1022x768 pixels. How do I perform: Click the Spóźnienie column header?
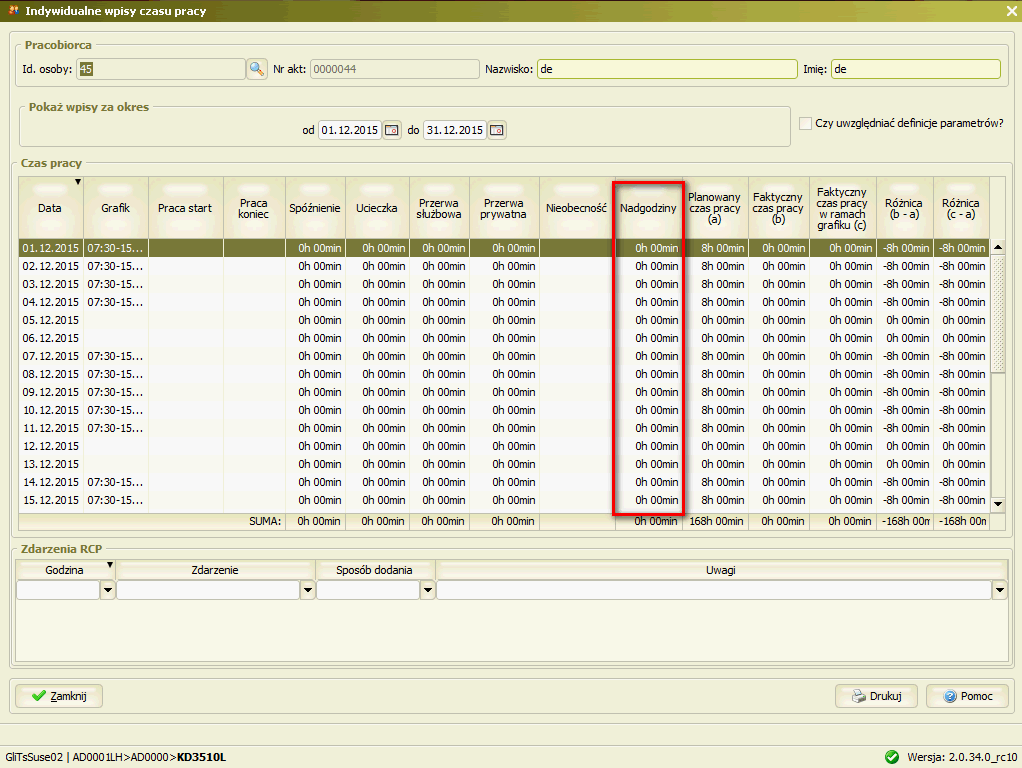315,208
